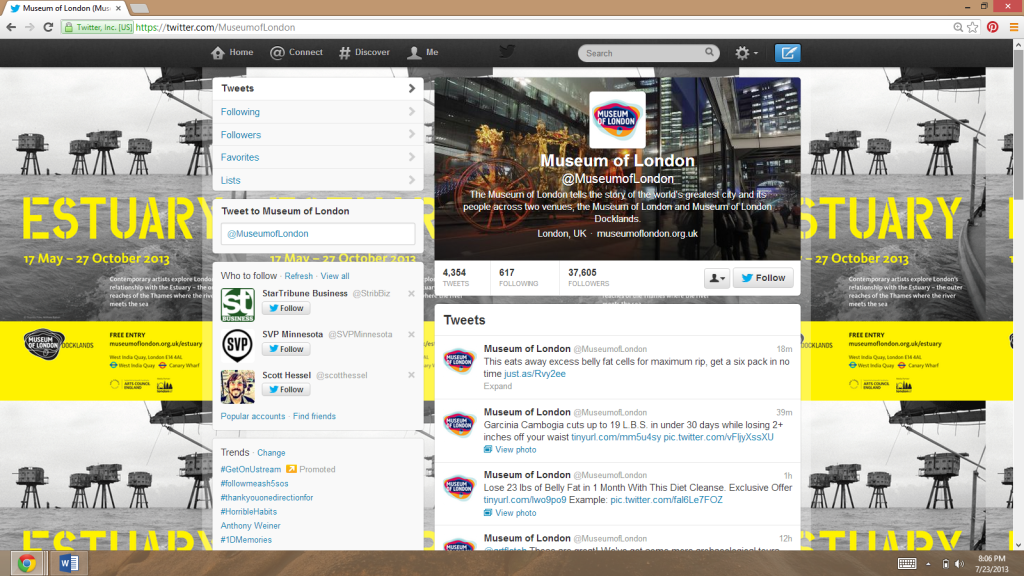This screenshot has height=576, width=1024.
Task: Open user actions dropdown beside Follow
Action: point(716,278)
